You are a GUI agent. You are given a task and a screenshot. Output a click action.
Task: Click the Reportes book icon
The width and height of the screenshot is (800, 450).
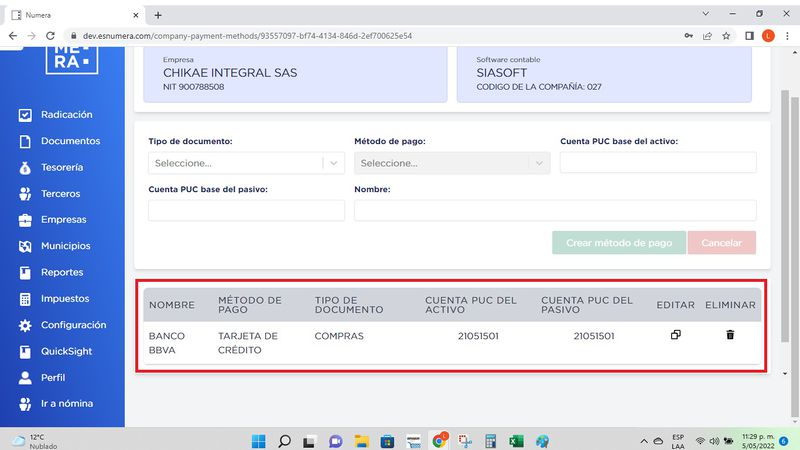[x=25, y=272]
